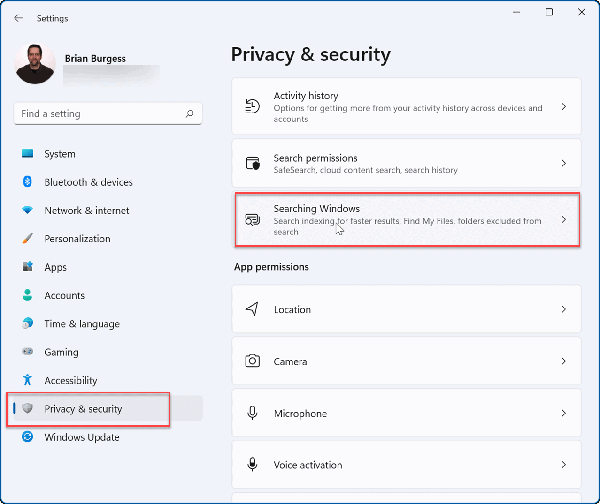The height and width of the screenshot is (504, 600).
Task: Open Voice activation via its chevron
Action: (x=564, y=465)
